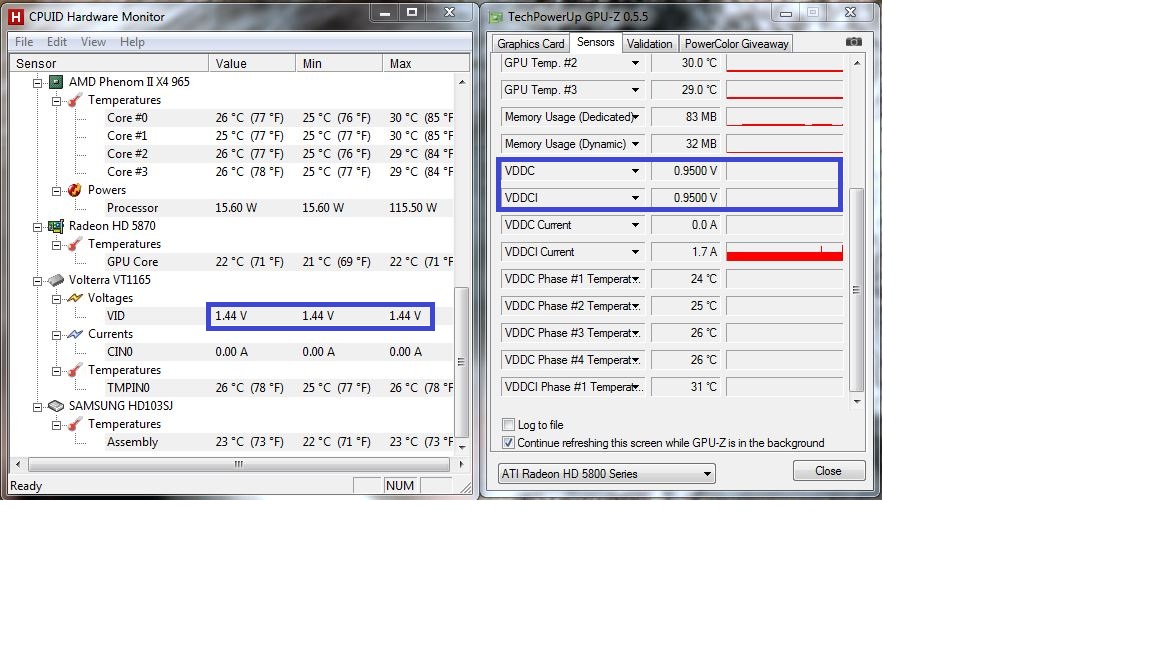Image resolution: width=1152 pixels, height=648 pixels.
Task: Collapse the Voltages branch
Action: (x=57, y=299)
